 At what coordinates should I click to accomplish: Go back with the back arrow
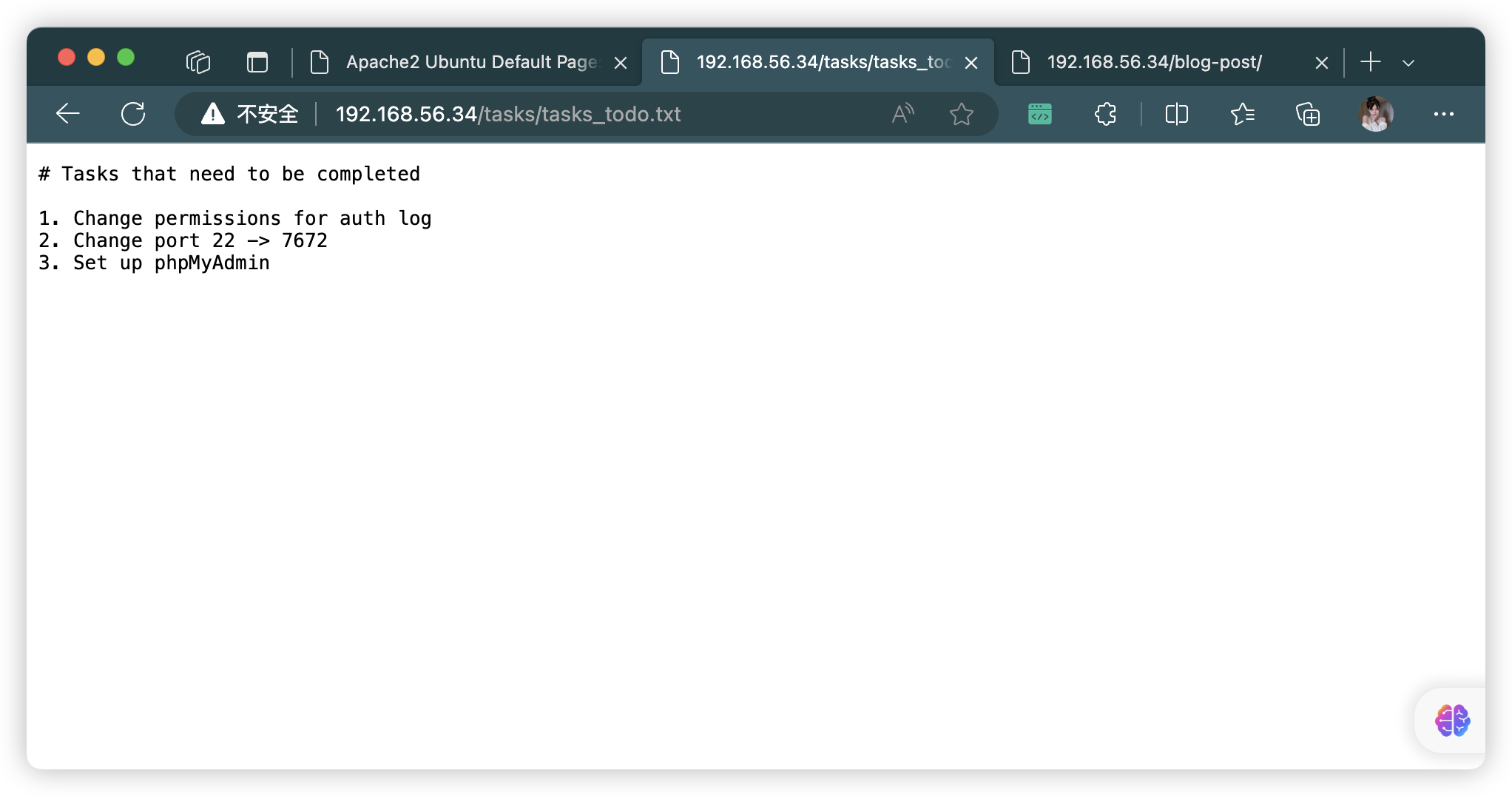68,114
